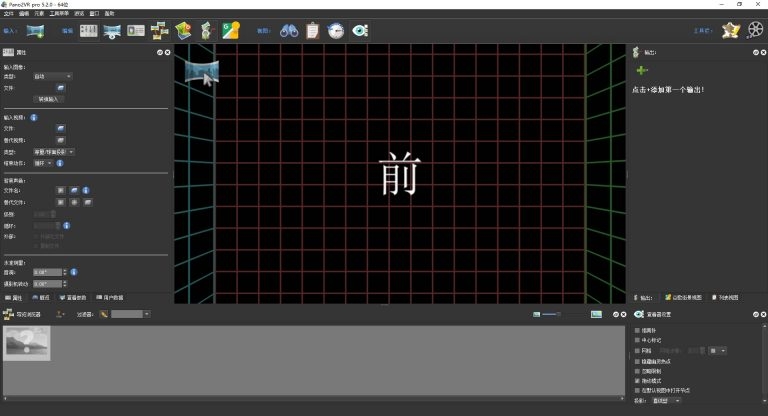Launch the Animation Editor film reel icon
This screenshot has width=768, height=416.
coord(755,30)
